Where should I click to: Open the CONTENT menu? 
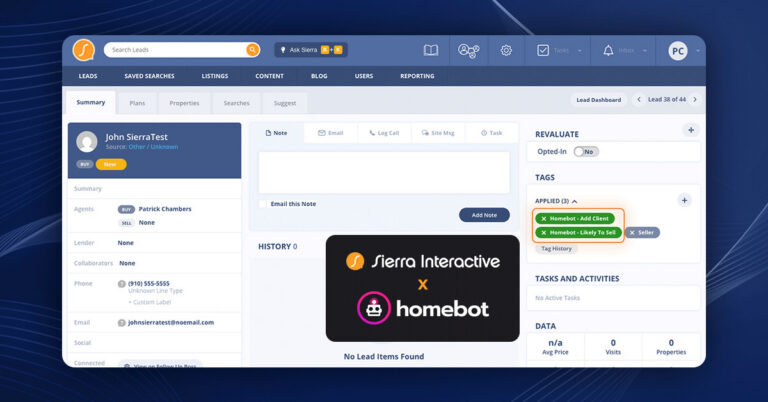pos(269,76)
